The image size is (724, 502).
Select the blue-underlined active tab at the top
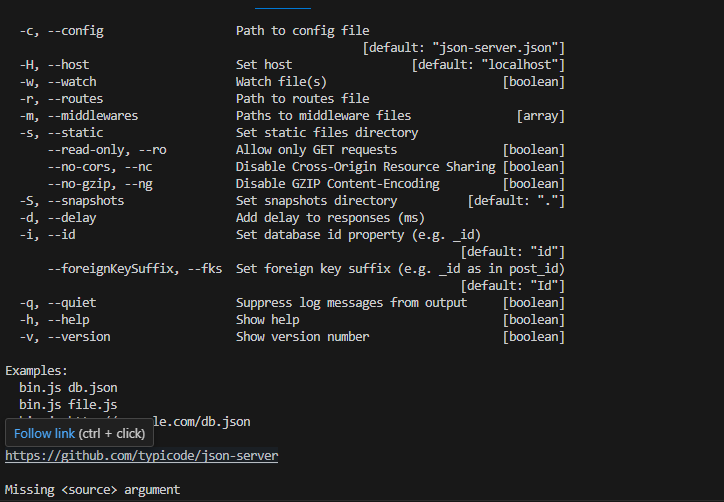tap(283, 7)
